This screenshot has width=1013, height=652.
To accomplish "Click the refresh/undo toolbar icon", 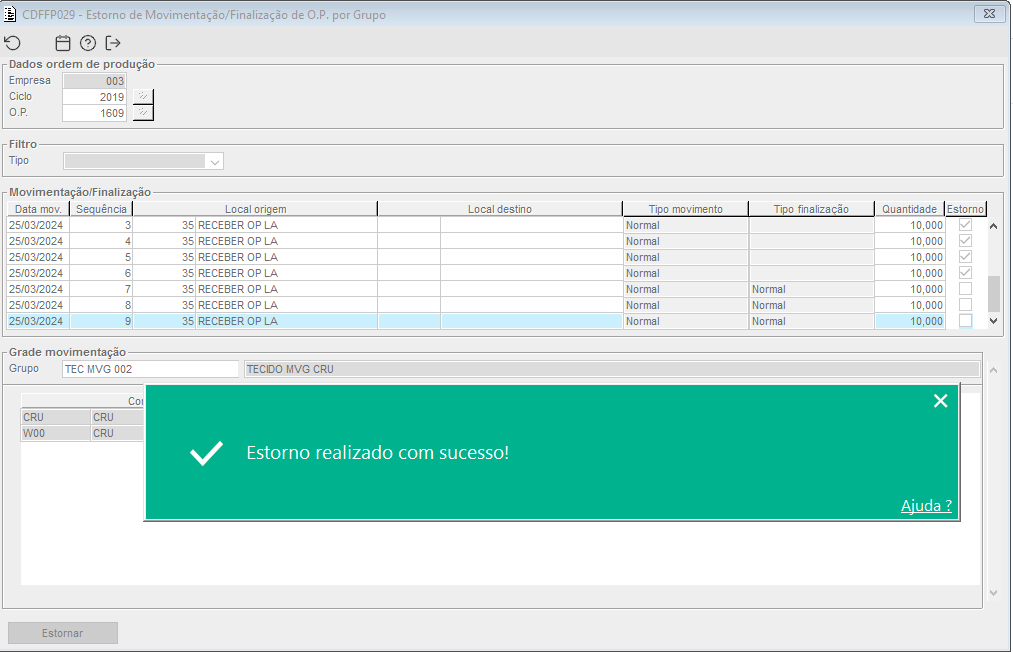I will pyautogui.click(x=13, y=43).
